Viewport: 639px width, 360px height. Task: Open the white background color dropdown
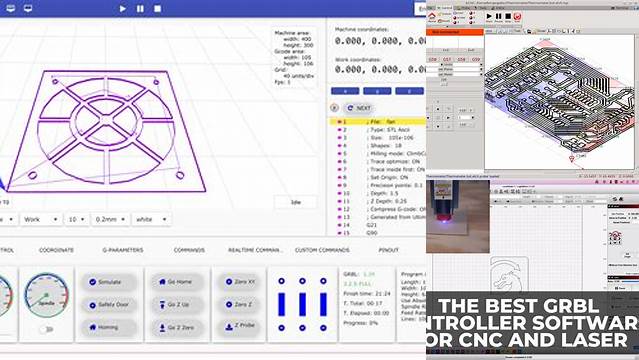coord(151,219)
